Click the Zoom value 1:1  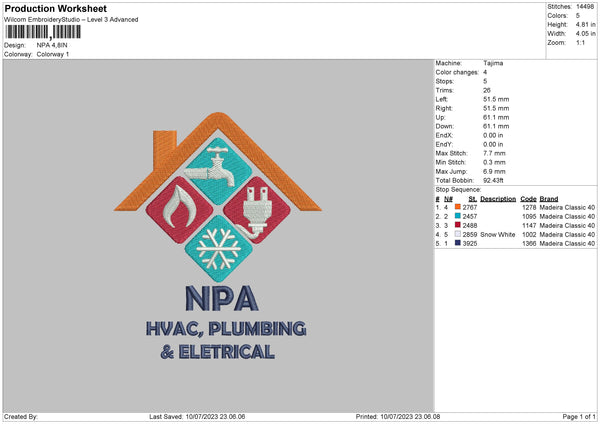(x=580, y=42)
